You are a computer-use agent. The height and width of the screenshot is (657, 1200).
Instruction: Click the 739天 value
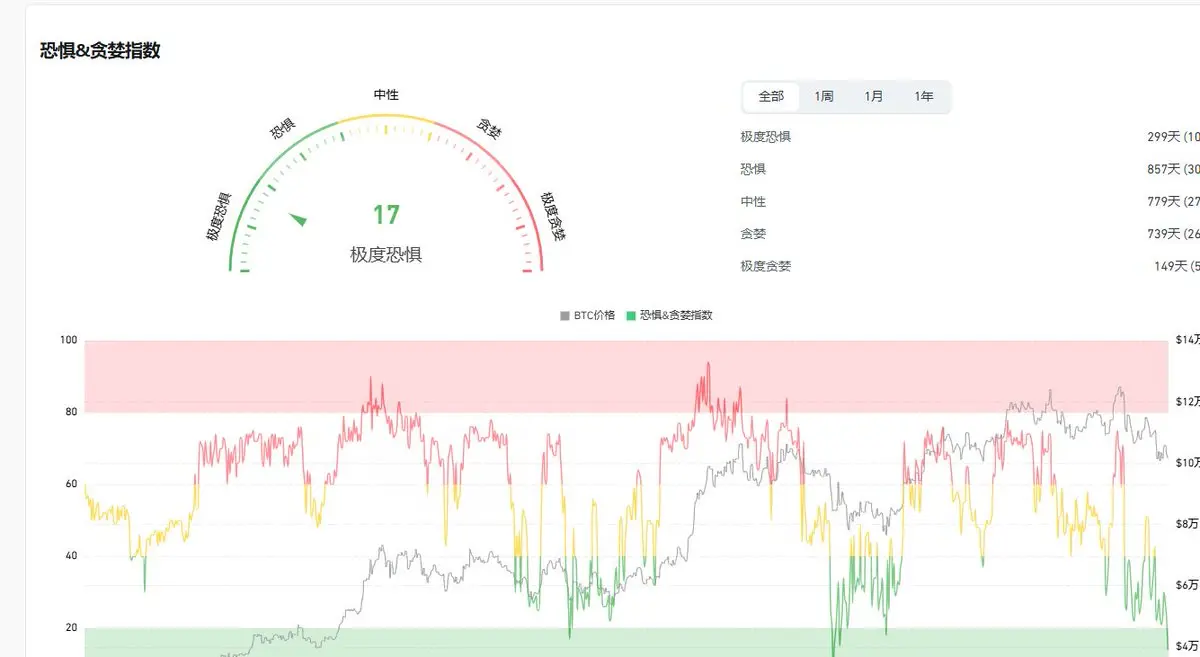coord(1164,234)
